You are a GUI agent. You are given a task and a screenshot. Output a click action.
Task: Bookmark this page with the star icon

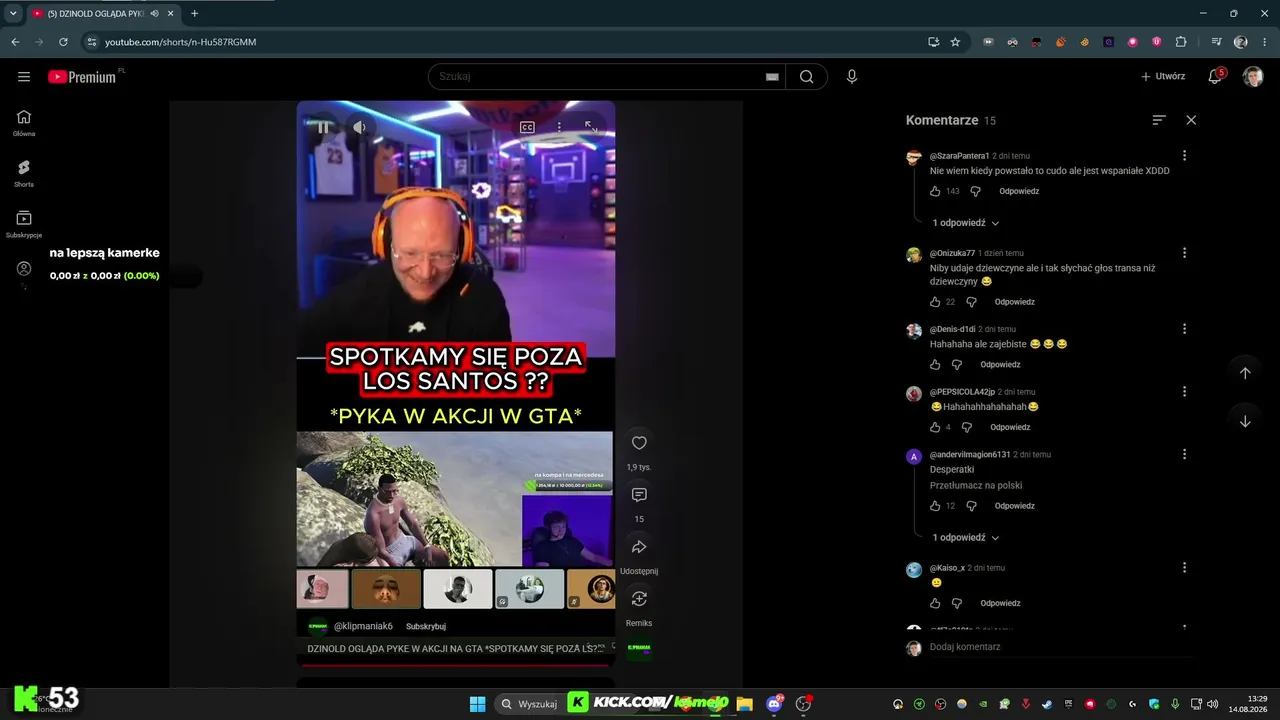point(955,42)
